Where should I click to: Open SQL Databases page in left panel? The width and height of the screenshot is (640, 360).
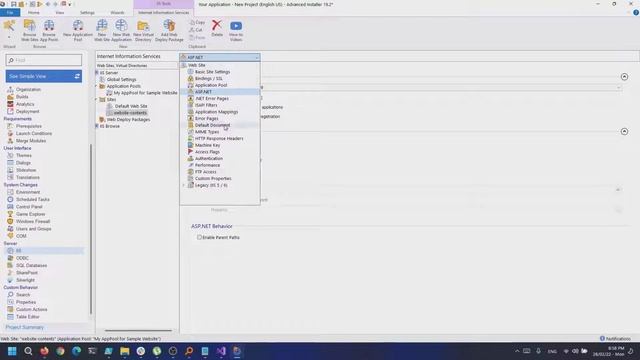click(31, 265)
